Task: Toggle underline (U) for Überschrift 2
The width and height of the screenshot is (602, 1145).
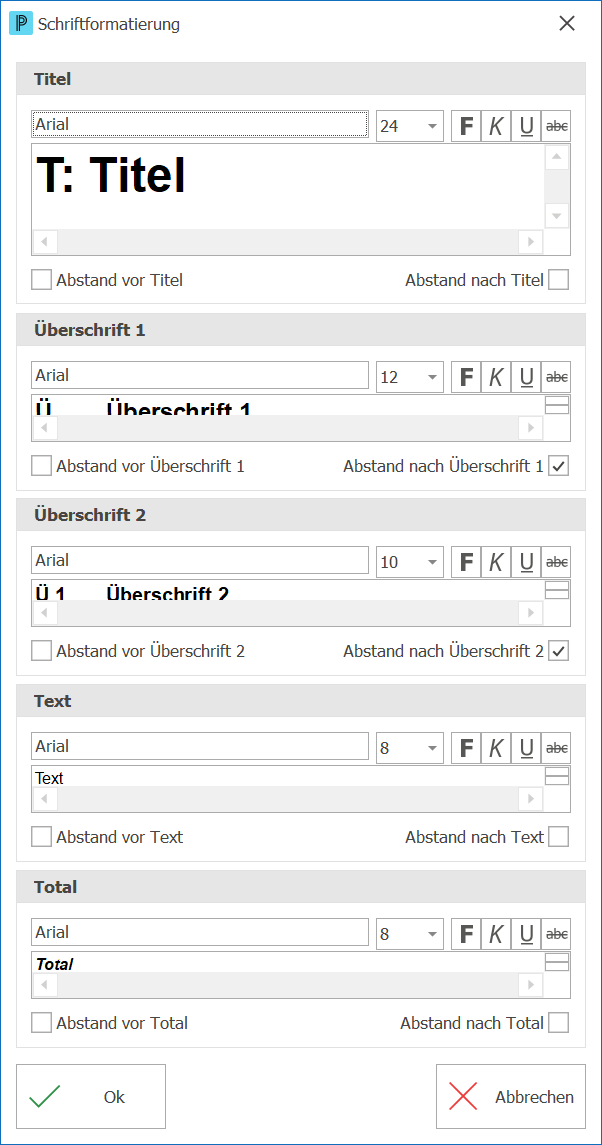Action: tap(526, 562)
